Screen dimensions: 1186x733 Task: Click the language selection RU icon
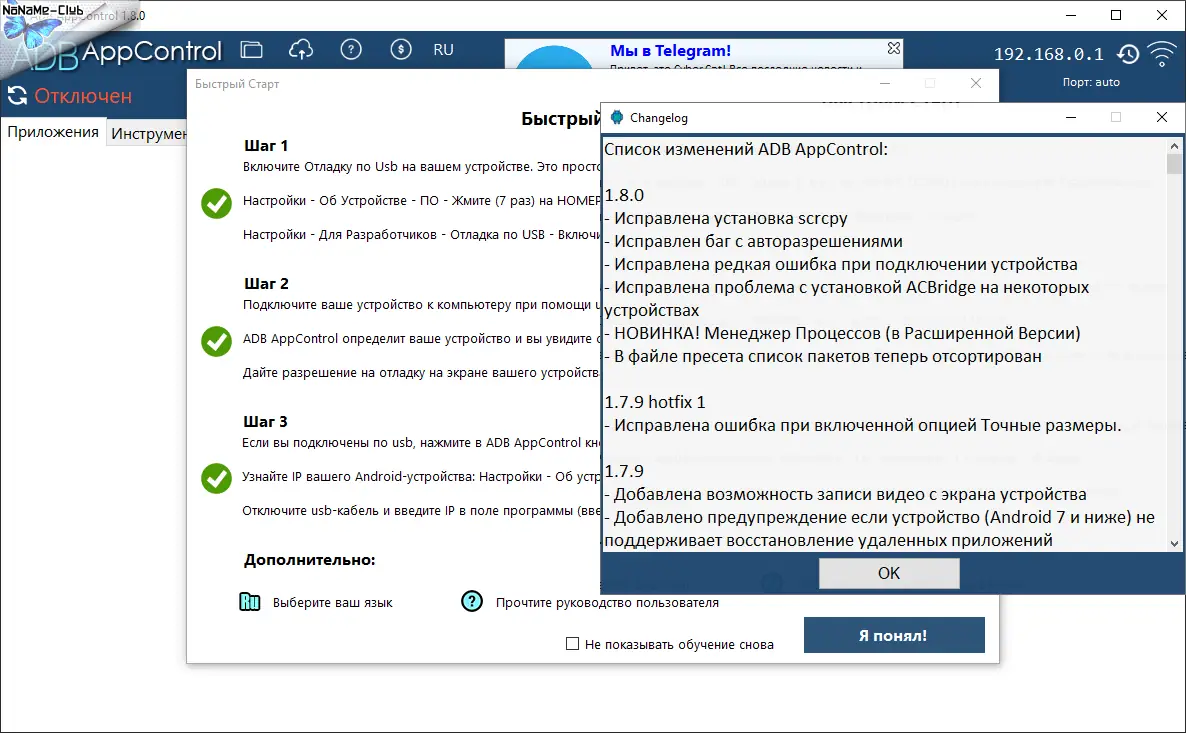[x=250, y=602]
